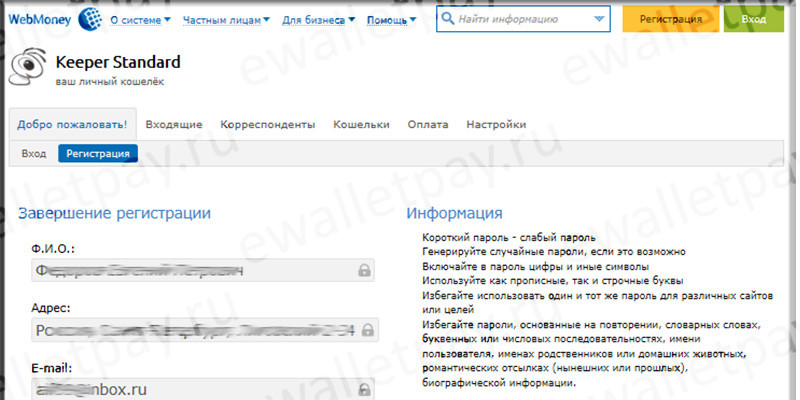The height and width of the screenshot is (400, 800).
Task: Click the lock icon in E-mail field
Action: 364,390
